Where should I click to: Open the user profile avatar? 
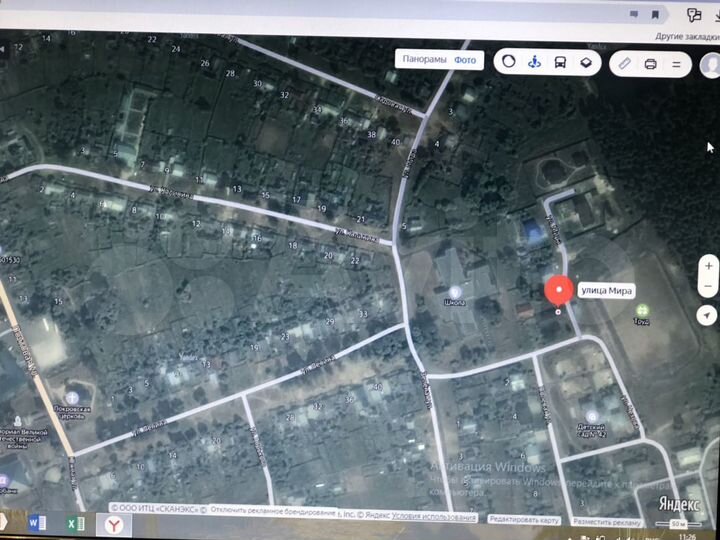coord(710,65)
